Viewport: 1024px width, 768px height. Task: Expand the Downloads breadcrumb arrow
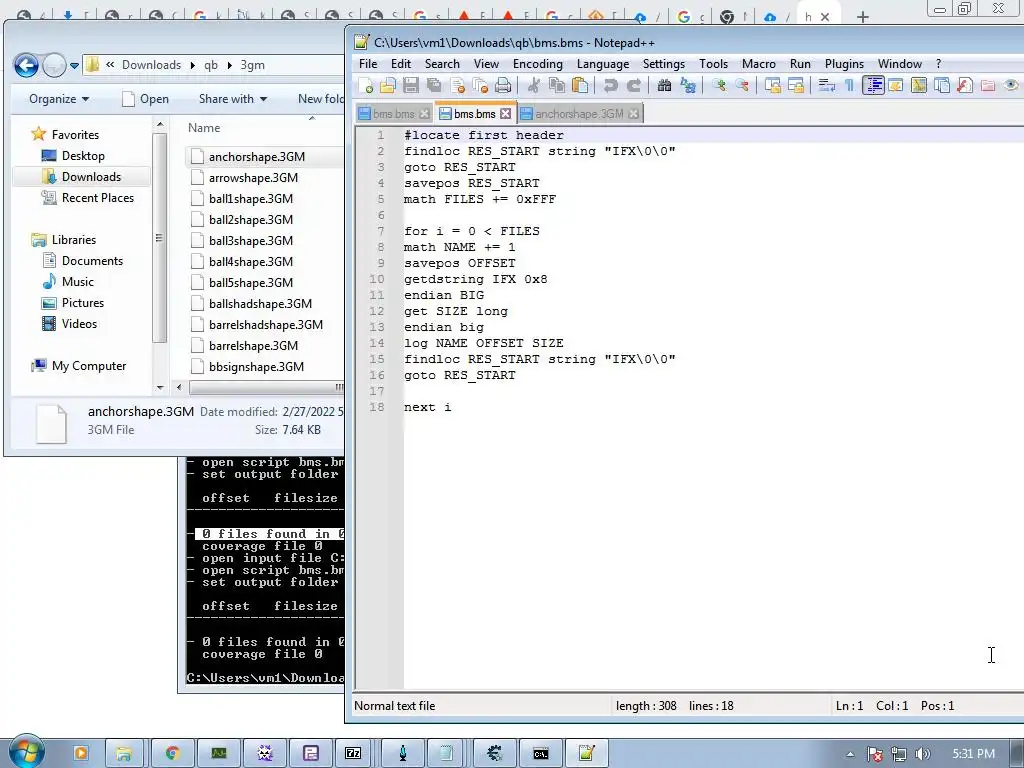click(x=193, y=65)
